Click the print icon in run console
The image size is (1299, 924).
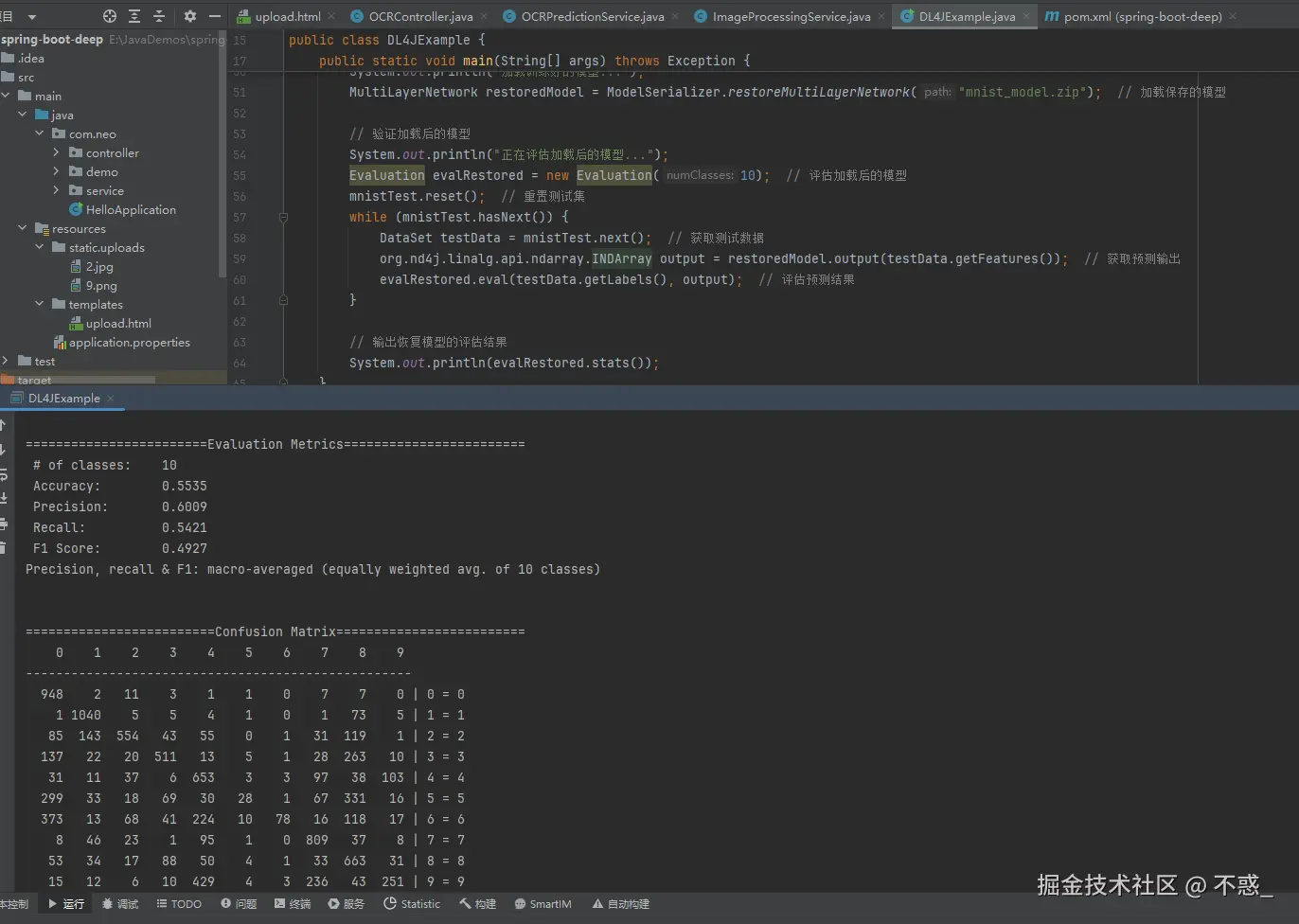[x=3, y=524]
